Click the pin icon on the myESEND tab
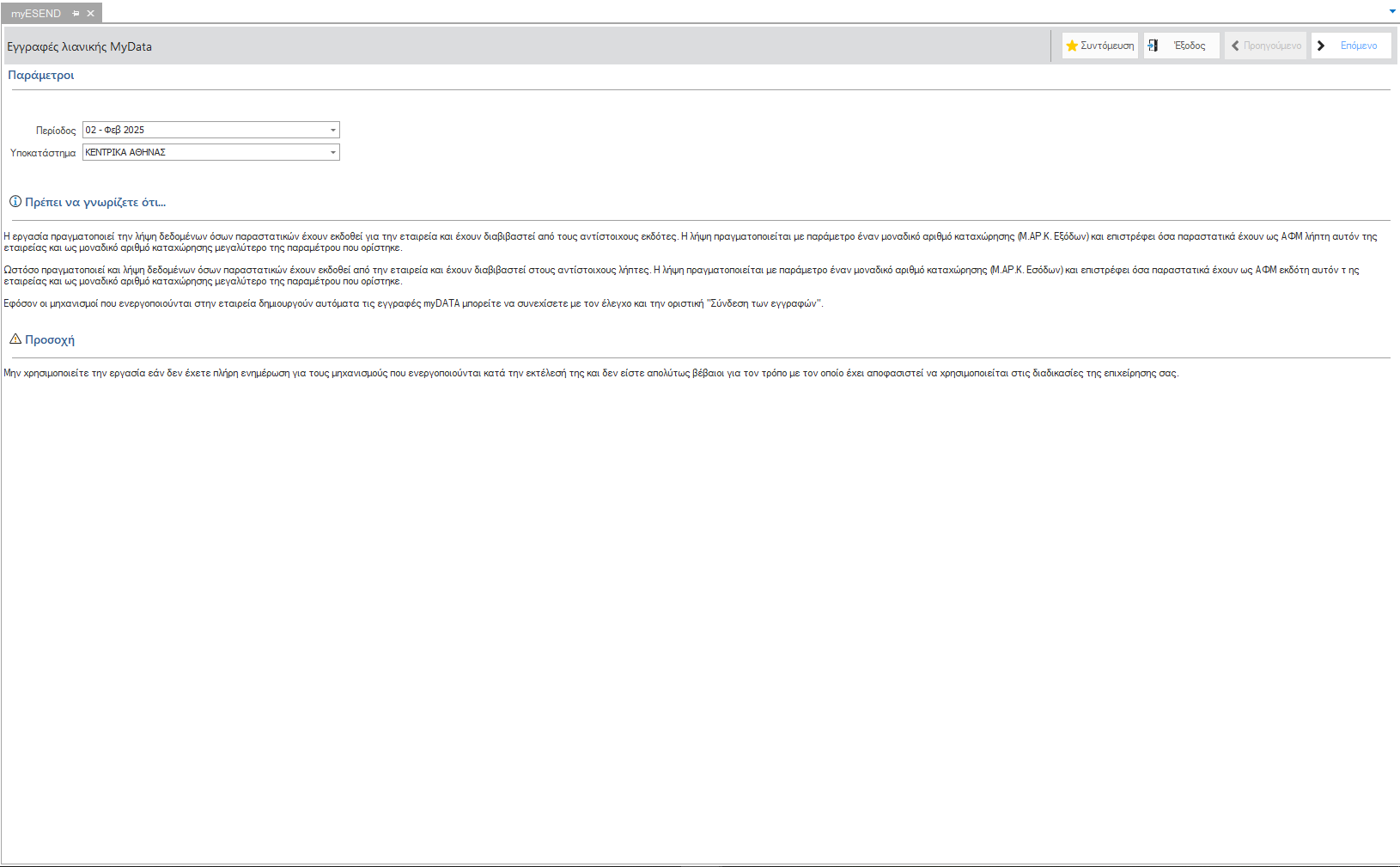 (76, 14)
